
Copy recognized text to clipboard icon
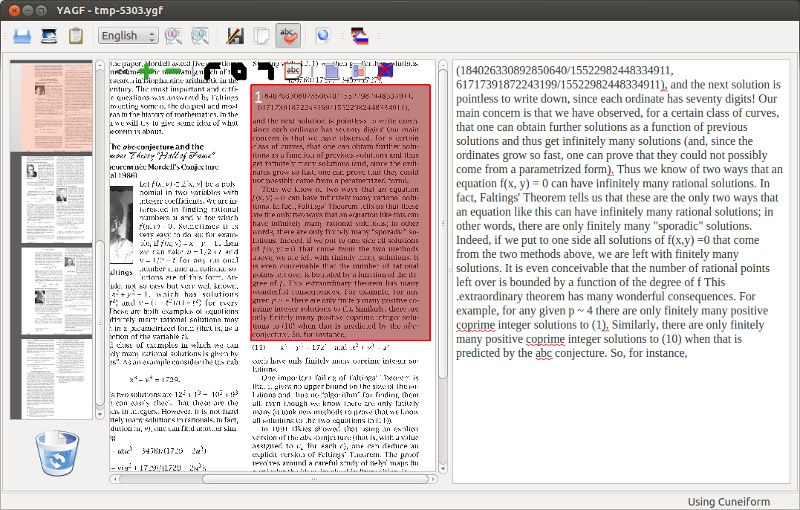coord(261,36)
